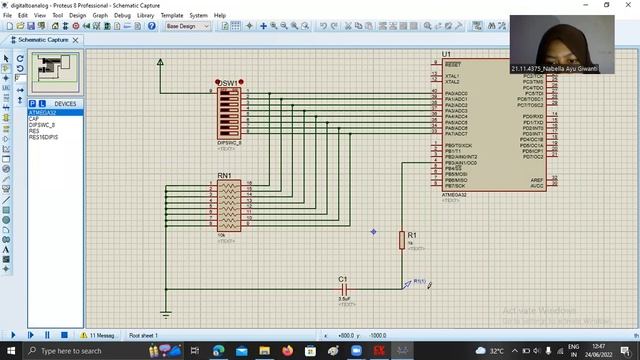The height and width of the screenshot is (360, 640).
Task: Toggle the grid display icon
Action: tap(236, 26)
